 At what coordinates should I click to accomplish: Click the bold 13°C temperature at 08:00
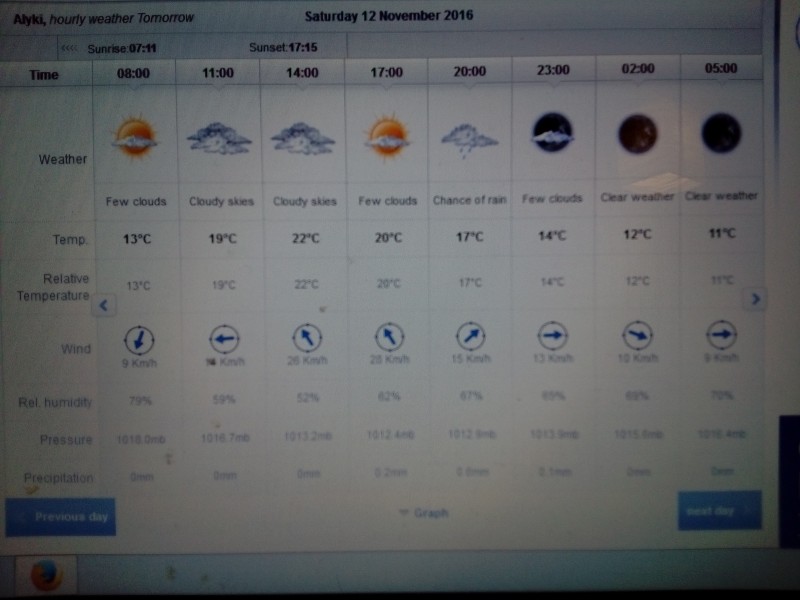pos(137,239)
